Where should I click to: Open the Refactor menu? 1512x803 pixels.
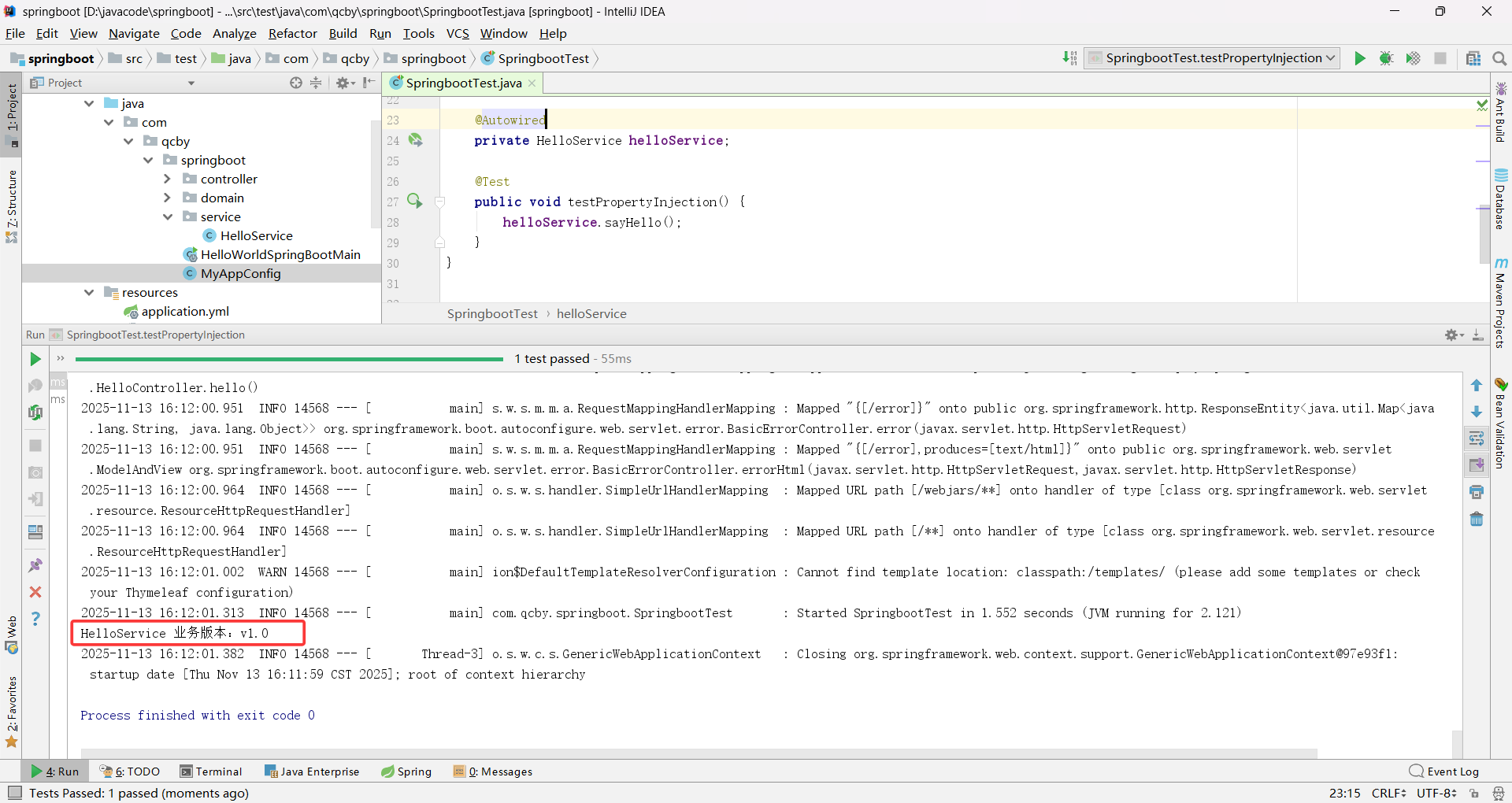pos(292,33)
